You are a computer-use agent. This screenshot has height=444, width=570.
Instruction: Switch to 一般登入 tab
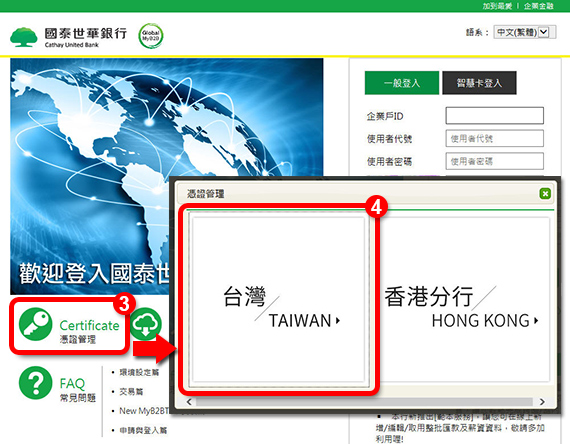pos(402,83)
